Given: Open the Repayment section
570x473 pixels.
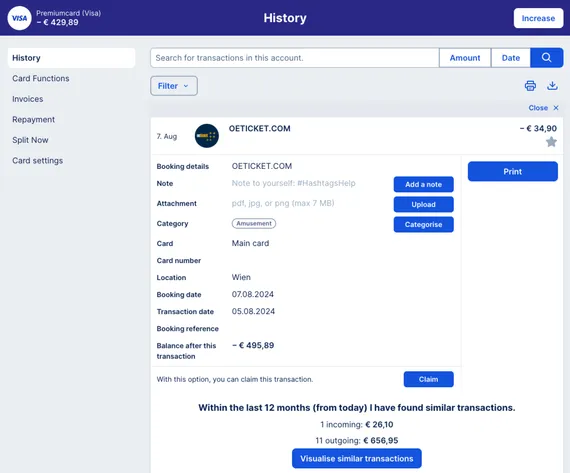Looking at the screenshot, I should pyautogui.click(x=33, y=119).
